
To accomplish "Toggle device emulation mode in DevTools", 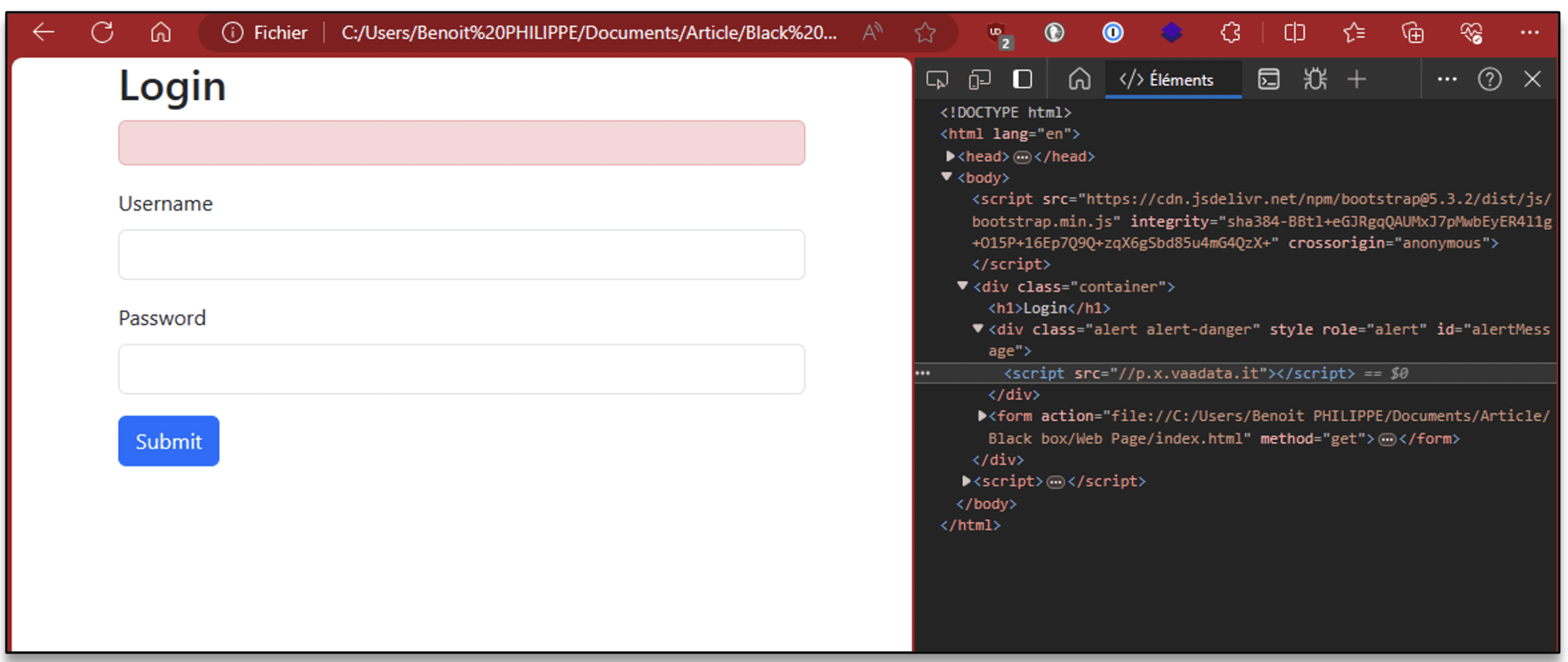I will (980, 80).
